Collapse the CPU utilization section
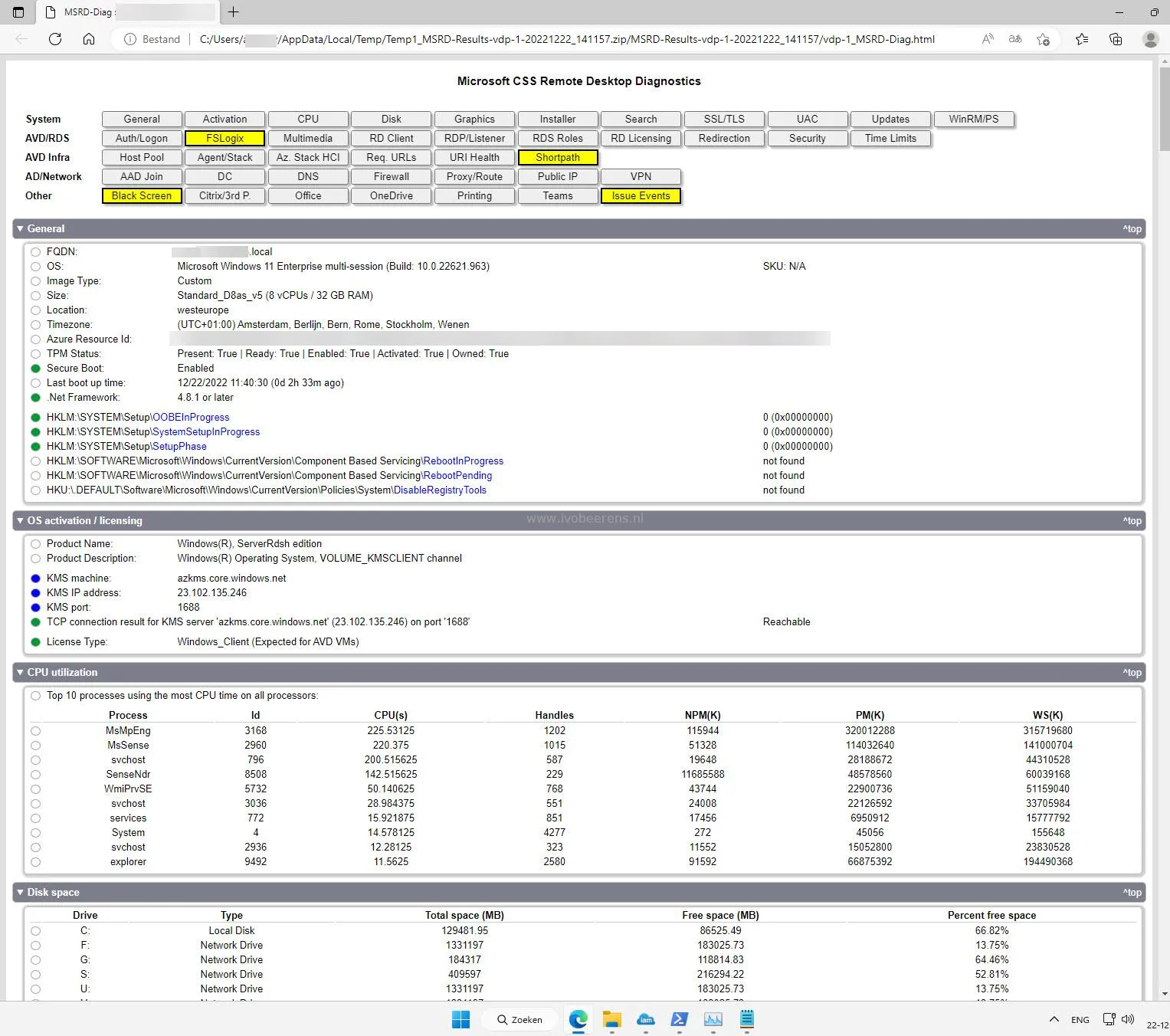The height and width of the screenshot is (1036, 1170). (579, 672)
